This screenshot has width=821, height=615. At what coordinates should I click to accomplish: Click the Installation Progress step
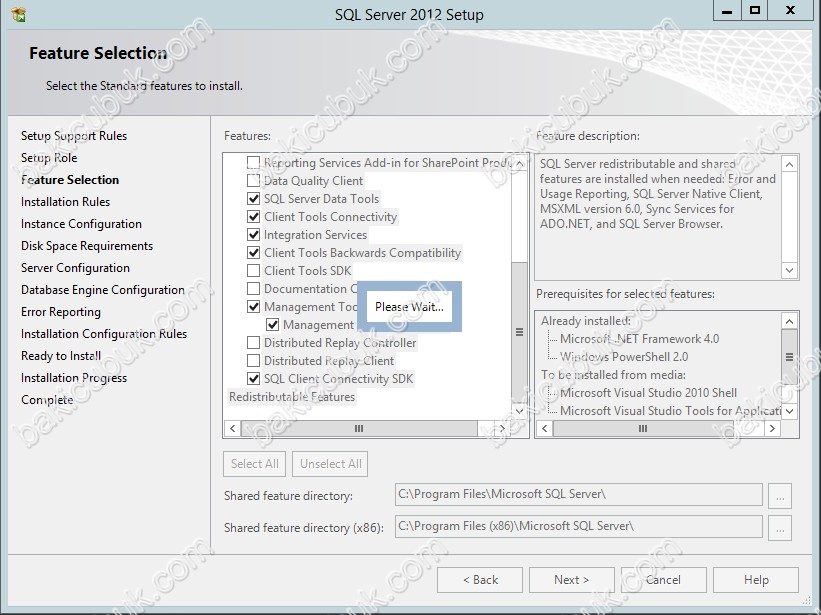pos(74,378)
